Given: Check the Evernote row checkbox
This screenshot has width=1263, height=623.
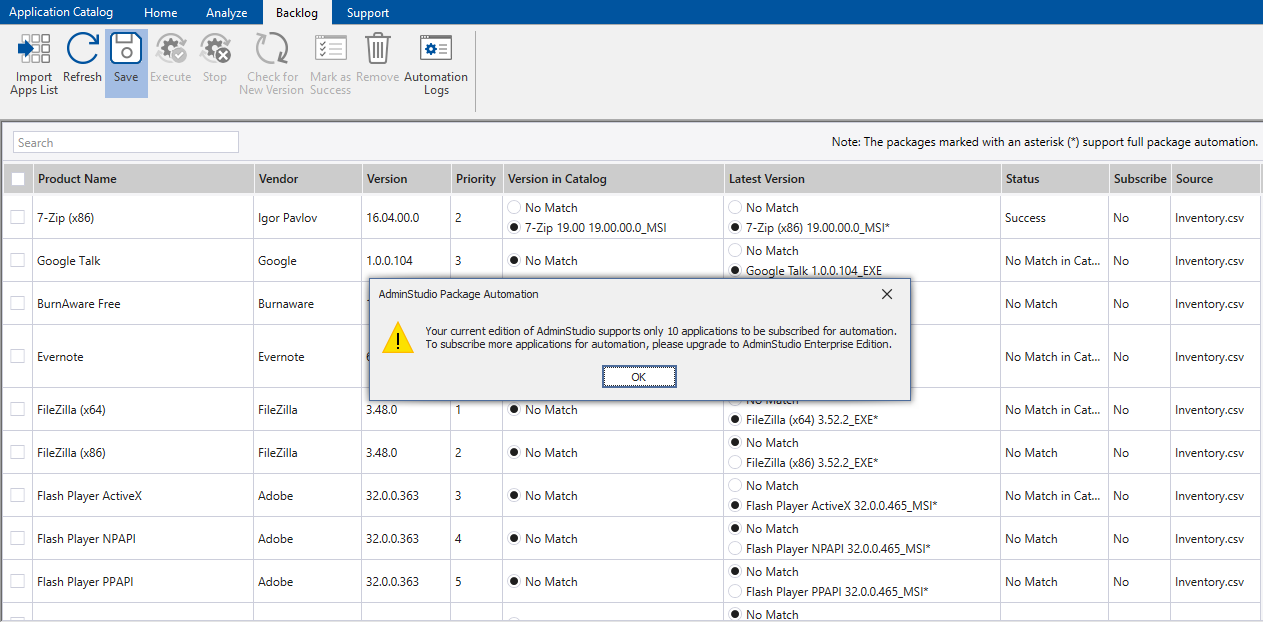Looking at the screenshot, I should coord(18,356).
